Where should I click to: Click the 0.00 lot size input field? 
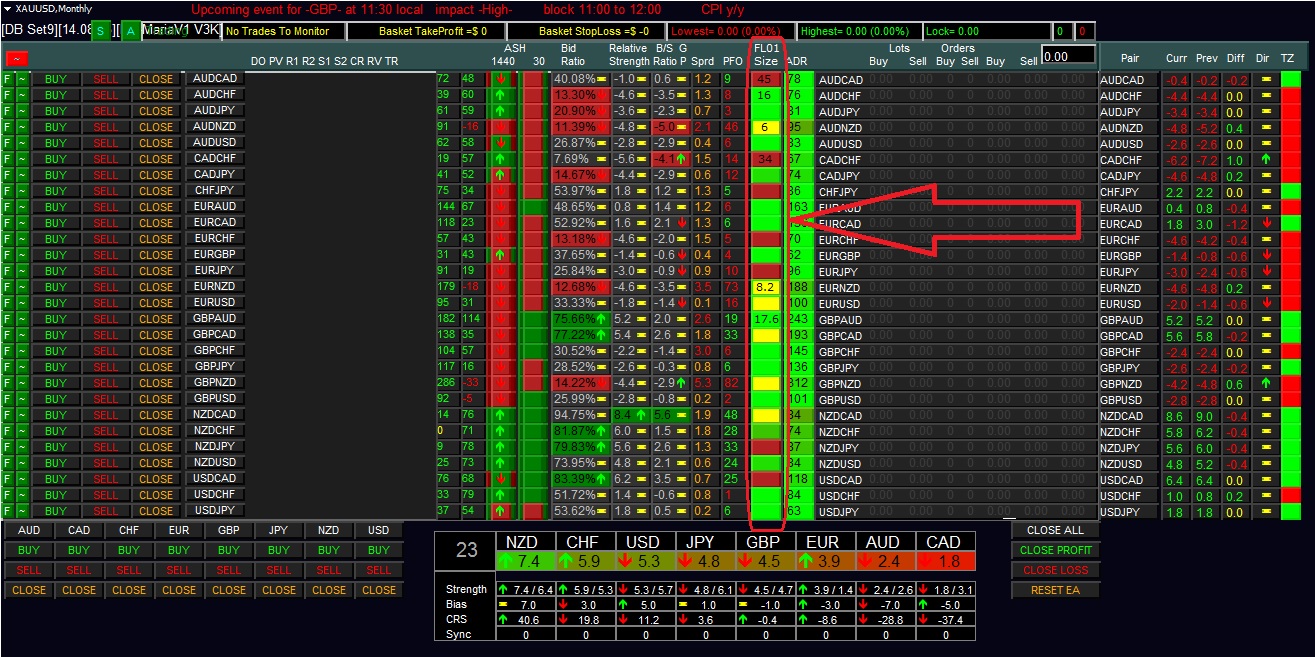(x=1068, y=56)
